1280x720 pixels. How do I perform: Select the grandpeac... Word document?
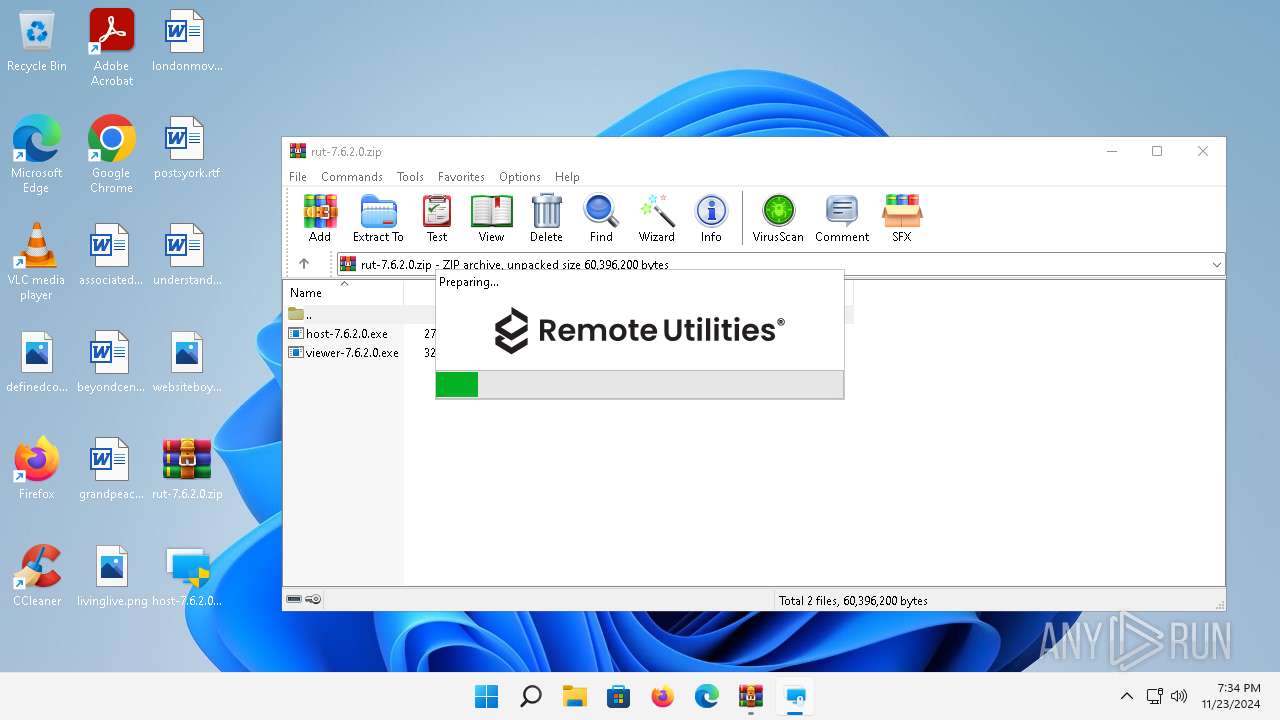[112, 468]
